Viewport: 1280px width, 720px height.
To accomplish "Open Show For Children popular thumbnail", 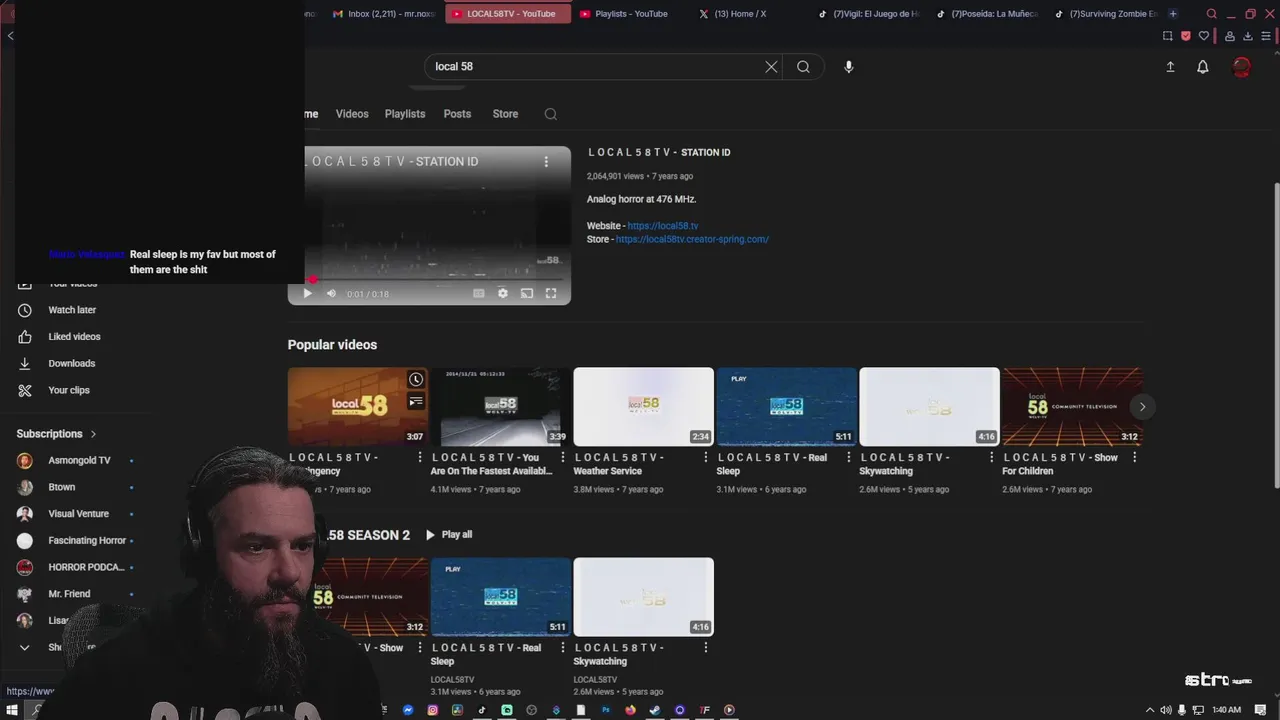I will pyautogui.click(x=1072, y=407).
